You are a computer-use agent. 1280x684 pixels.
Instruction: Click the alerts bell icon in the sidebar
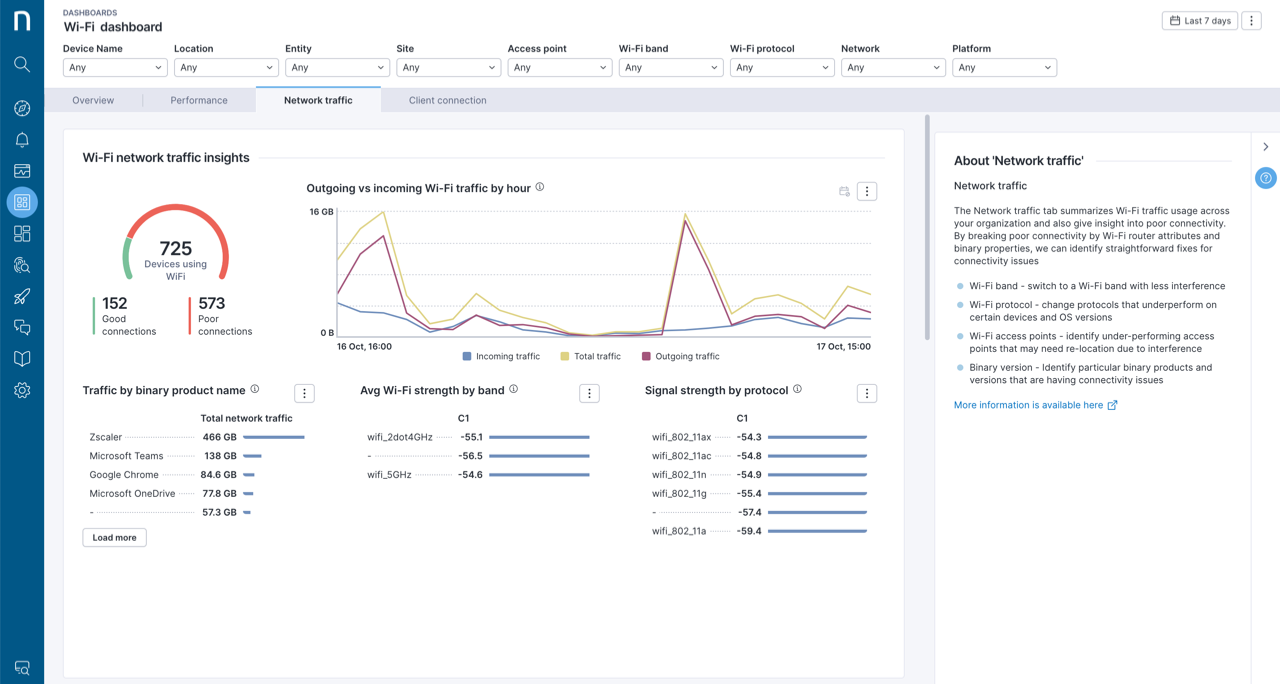coord(22,139)
